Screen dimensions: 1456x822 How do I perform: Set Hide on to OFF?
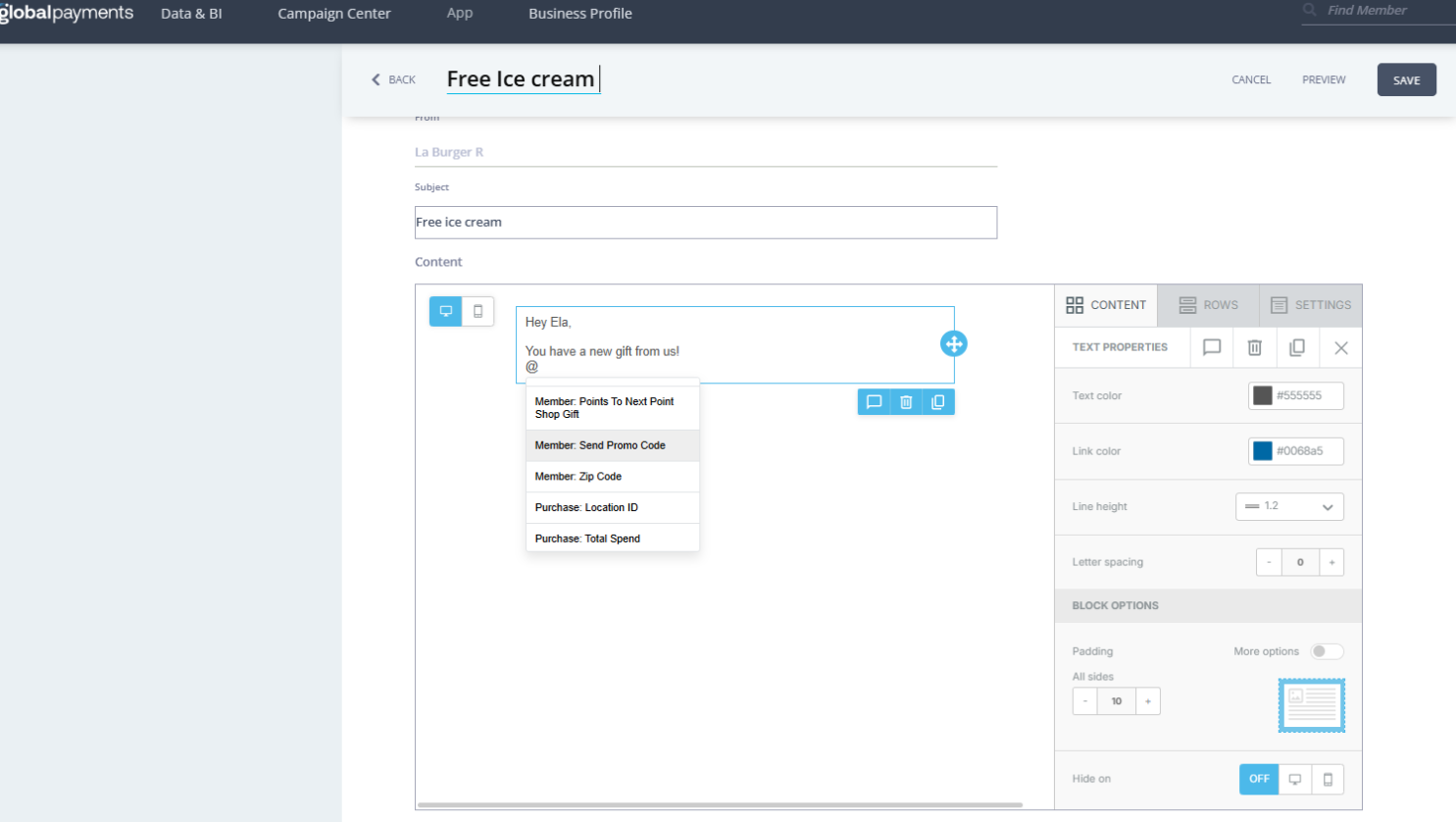point(1259,779)
